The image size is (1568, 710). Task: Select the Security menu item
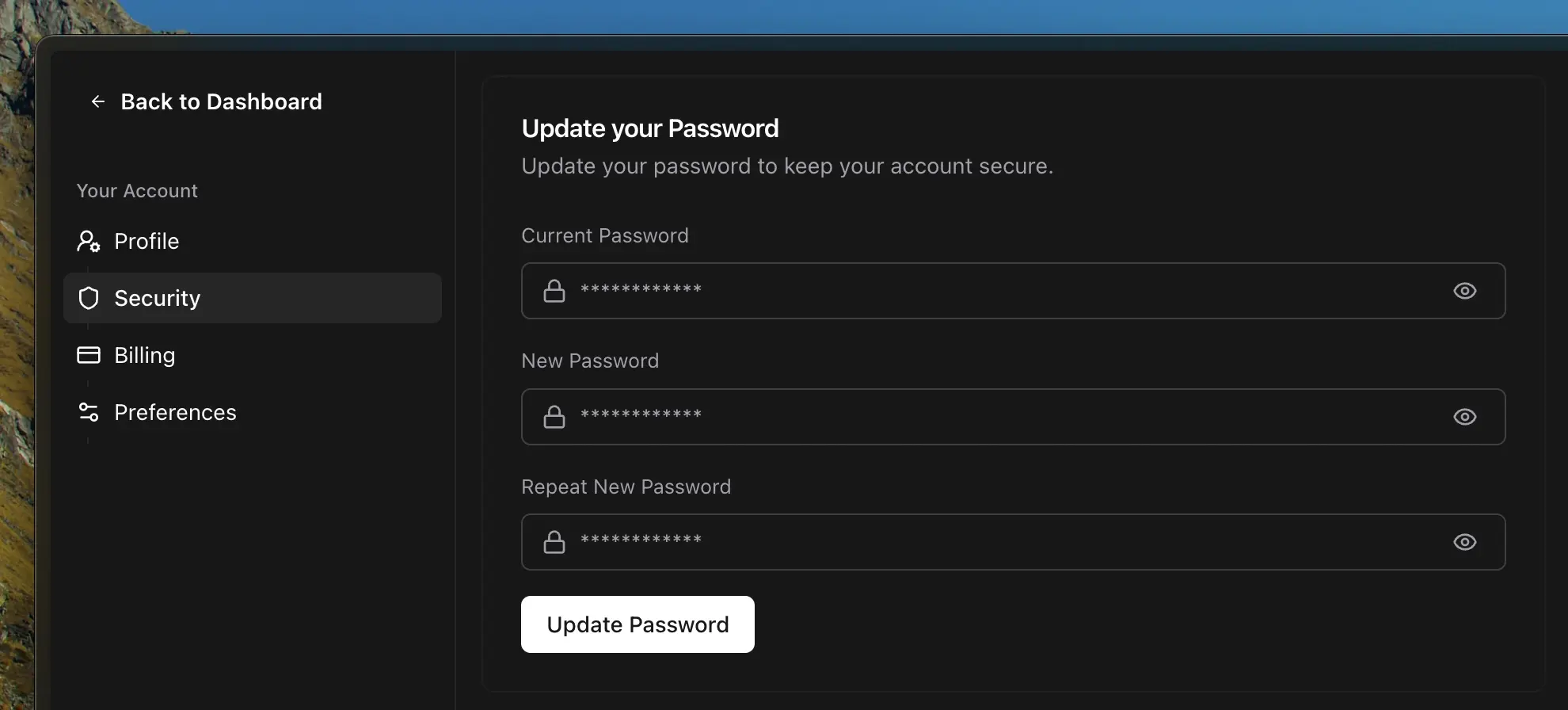[x=158, y=298]
